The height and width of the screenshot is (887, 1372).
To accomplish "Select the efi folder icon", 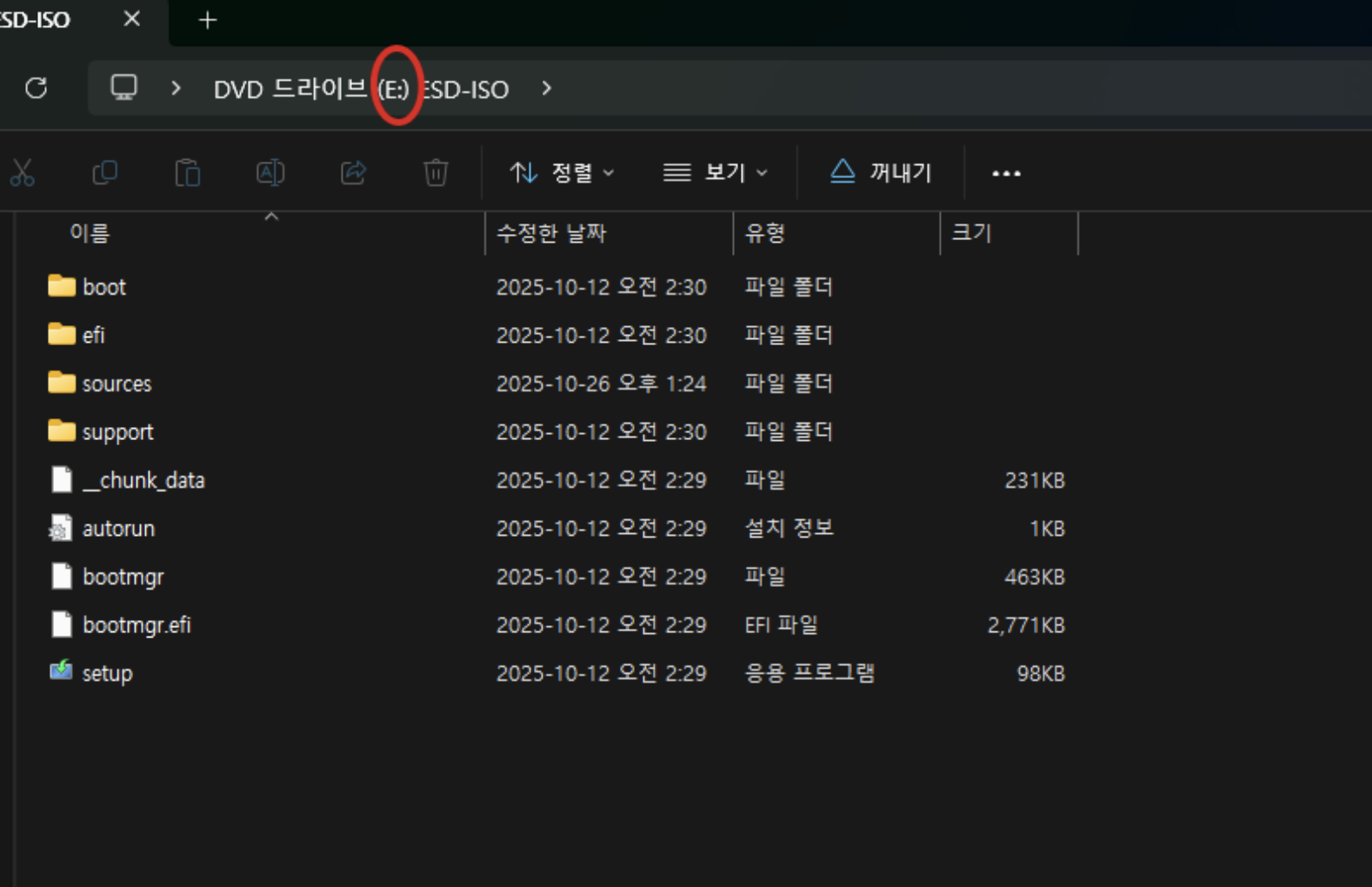I will [61, 334].
